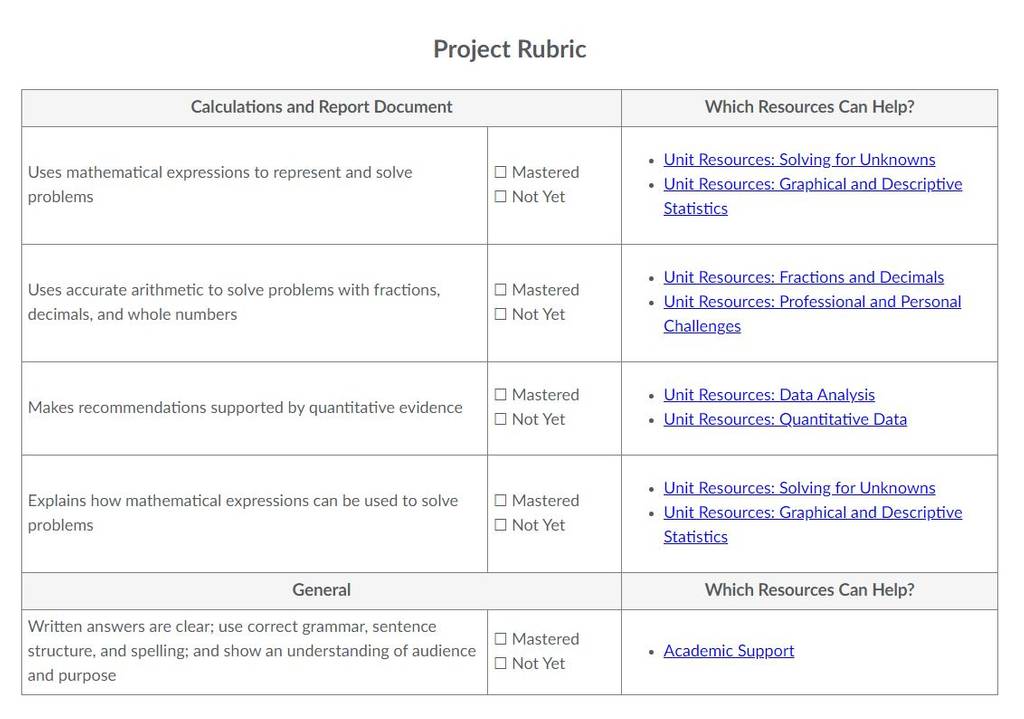The height and width of the screenshot is (719, 1024).
Task: Open Unit Resources: Fractions and Decimals link
Action: pyautogui.click(x=804, y=278)
